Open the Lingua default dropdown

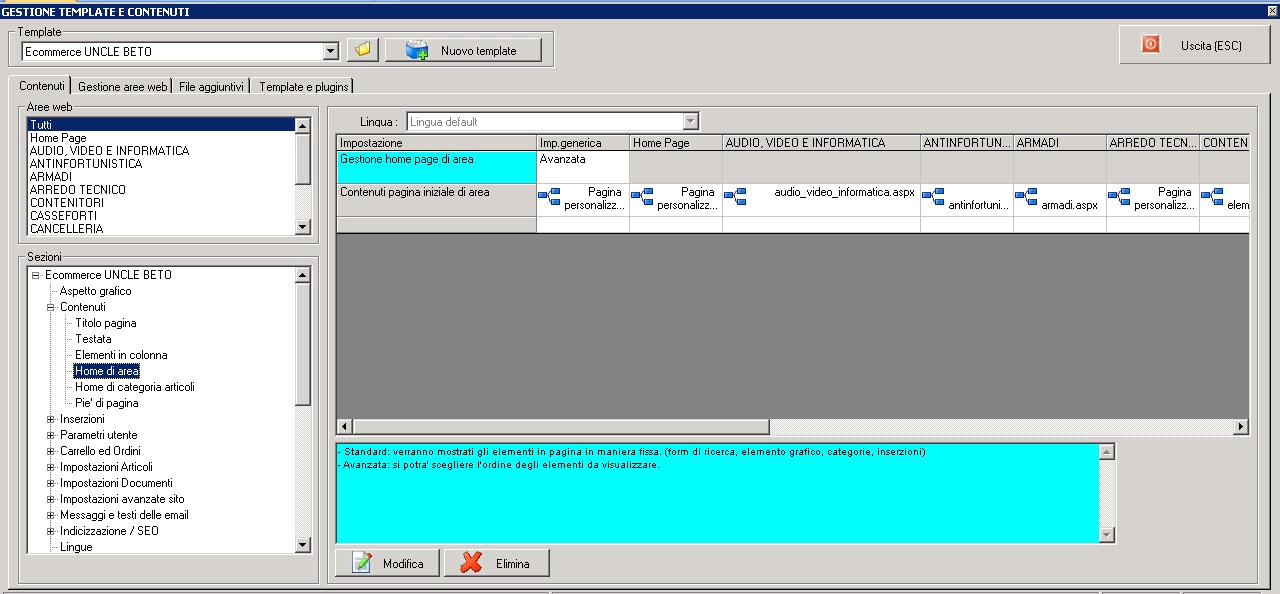coord(690,122)
